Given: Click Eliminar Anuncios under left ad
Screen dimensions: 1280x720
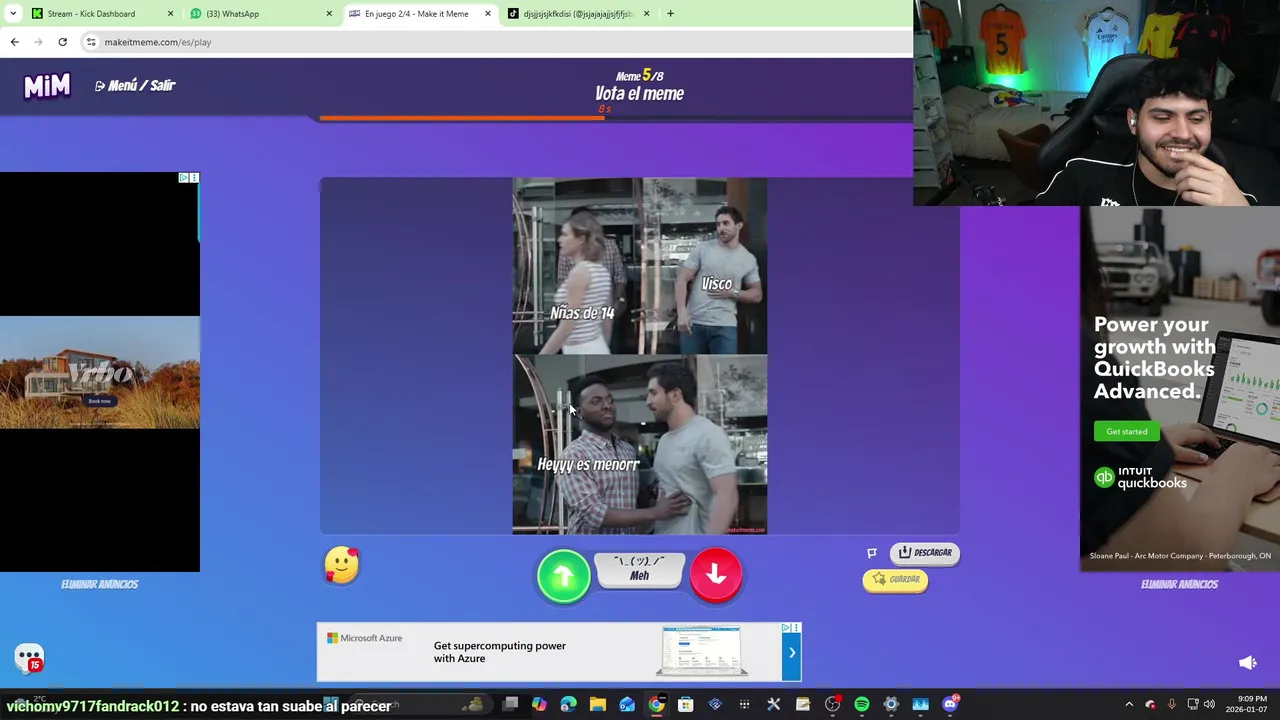Looking at the screenshot, I should tap(100, 585).
